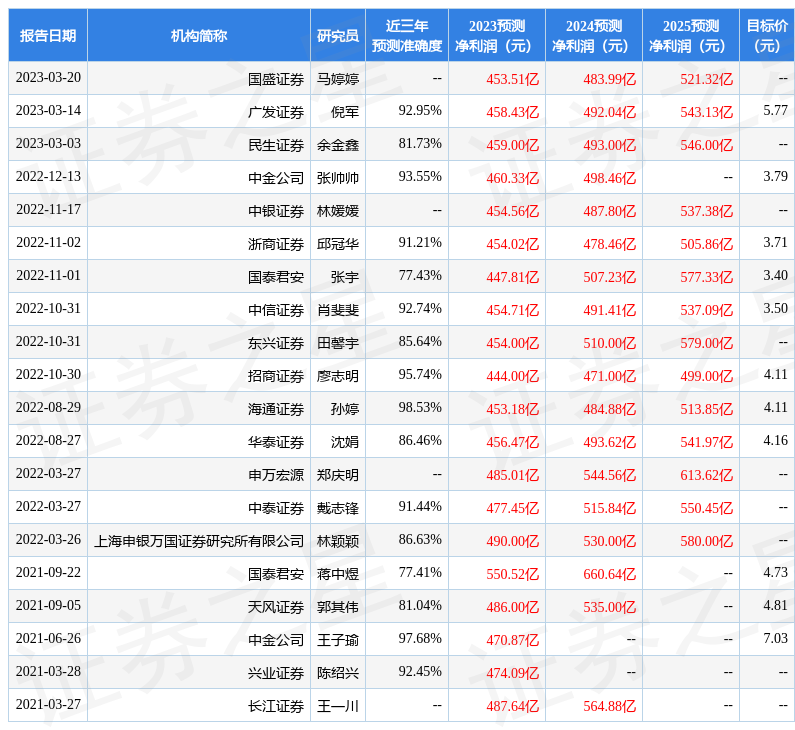Select the value 505.86亿
The image size is (795, 730).
coord(707,244)
